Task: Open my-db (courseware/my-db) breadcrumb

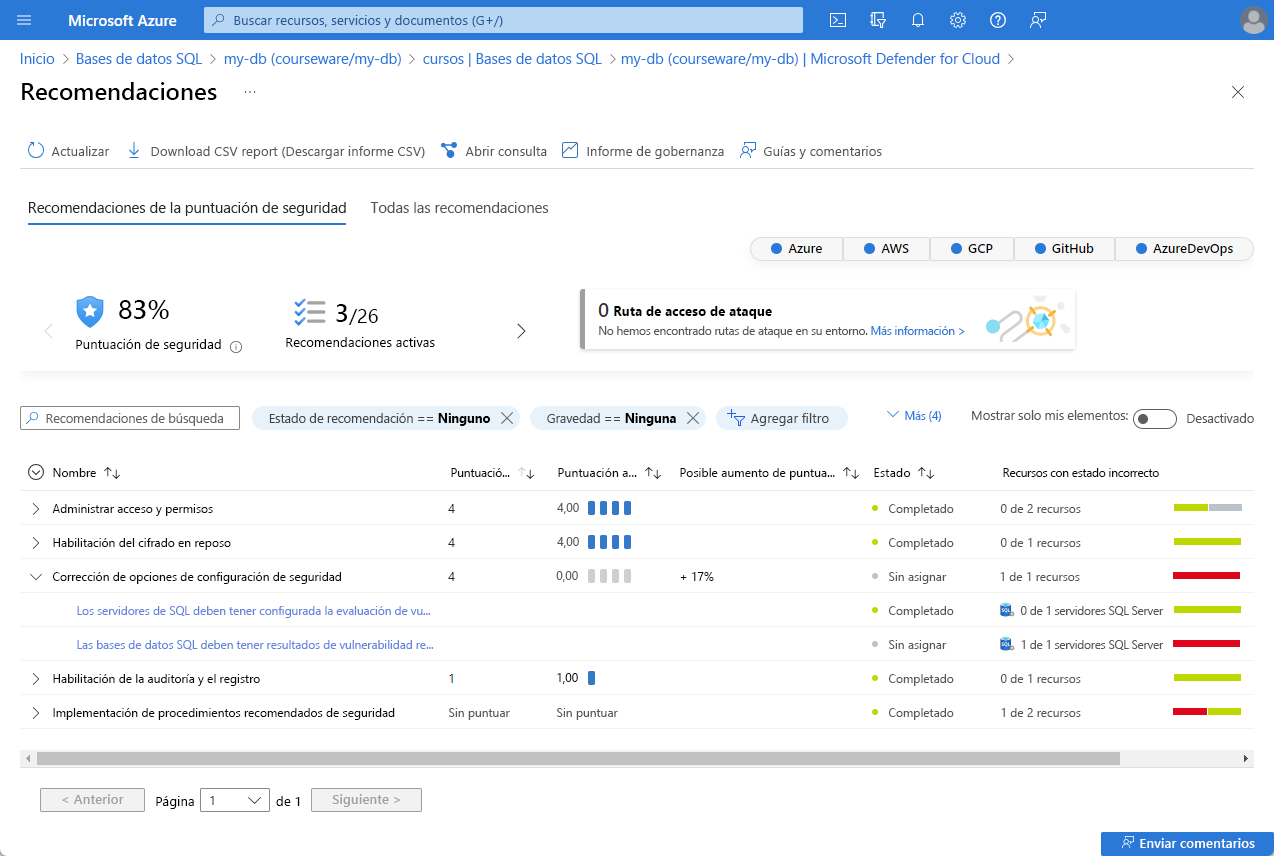Action: tap(312, 59)
